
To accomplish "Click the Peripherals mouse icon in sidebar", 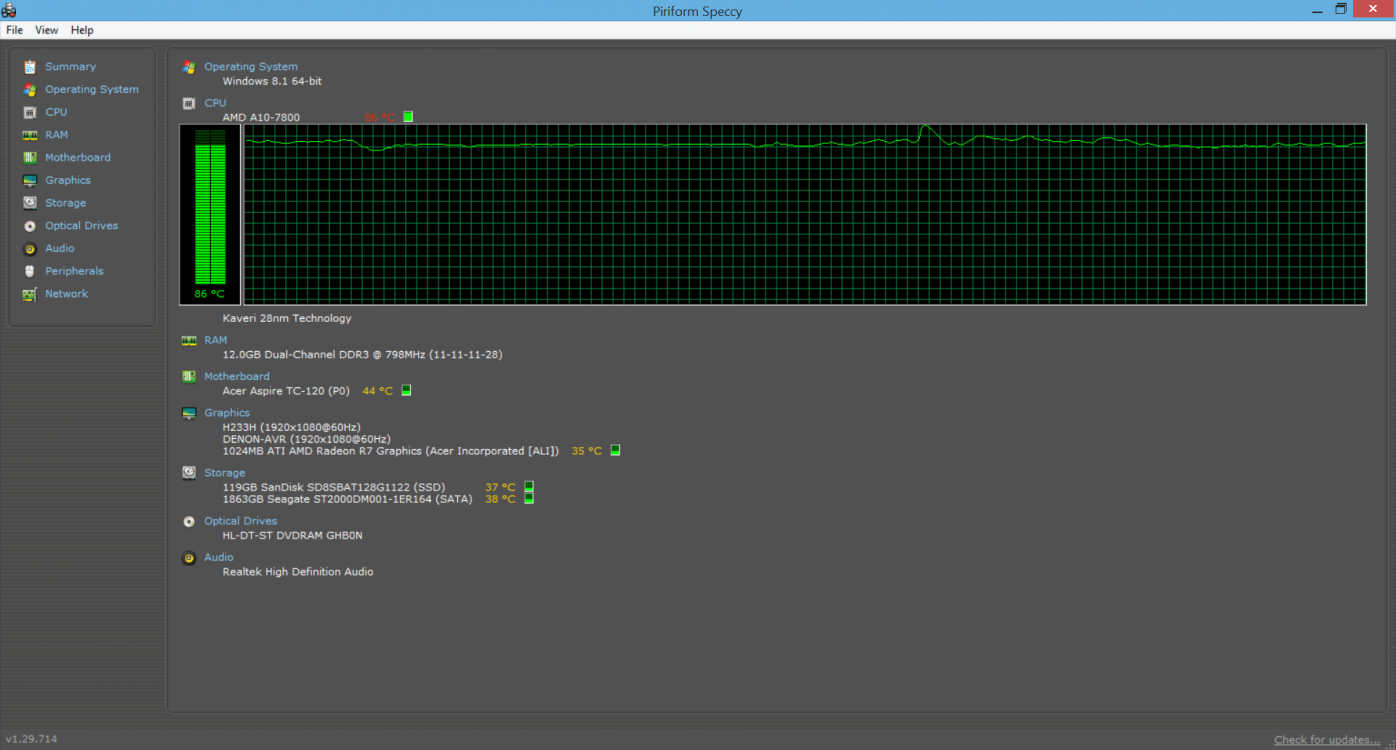I will (30, 271).
